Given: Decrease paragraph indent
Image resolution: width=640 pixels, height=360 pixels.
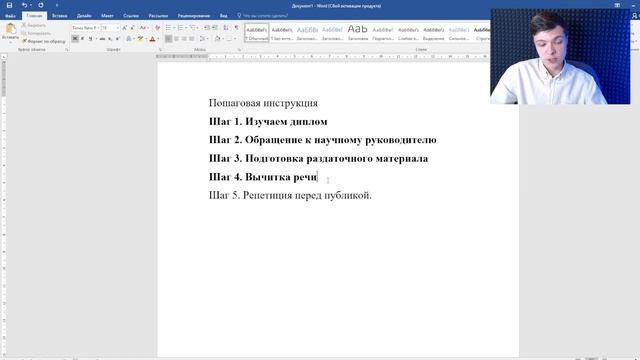Looking at the screenshot, I should (x=207, y=28).
